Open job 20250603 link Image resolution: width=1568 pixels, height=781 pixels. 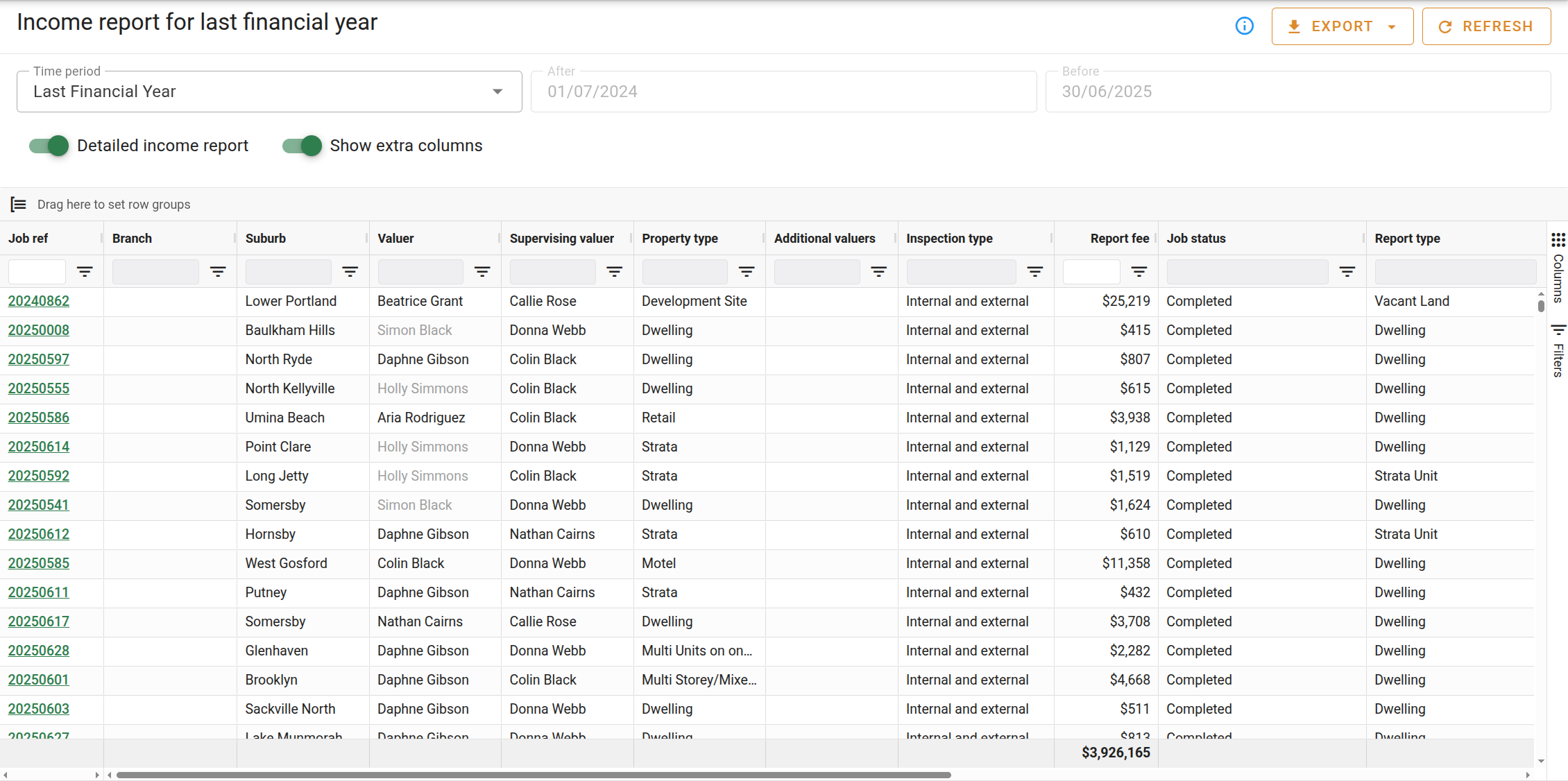(x=39, y=709)
